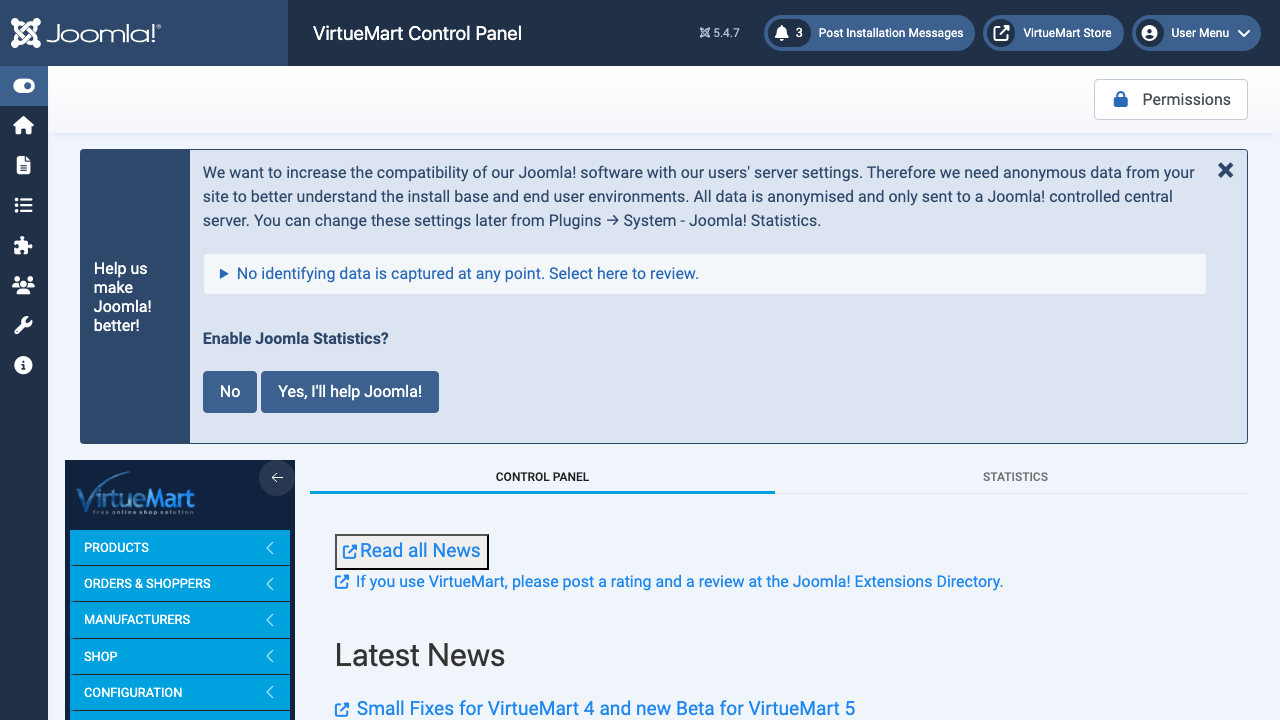Click the VirtueMart logo
The image size is (1280, 720).
pyautogui.click(x=136, y=494)
